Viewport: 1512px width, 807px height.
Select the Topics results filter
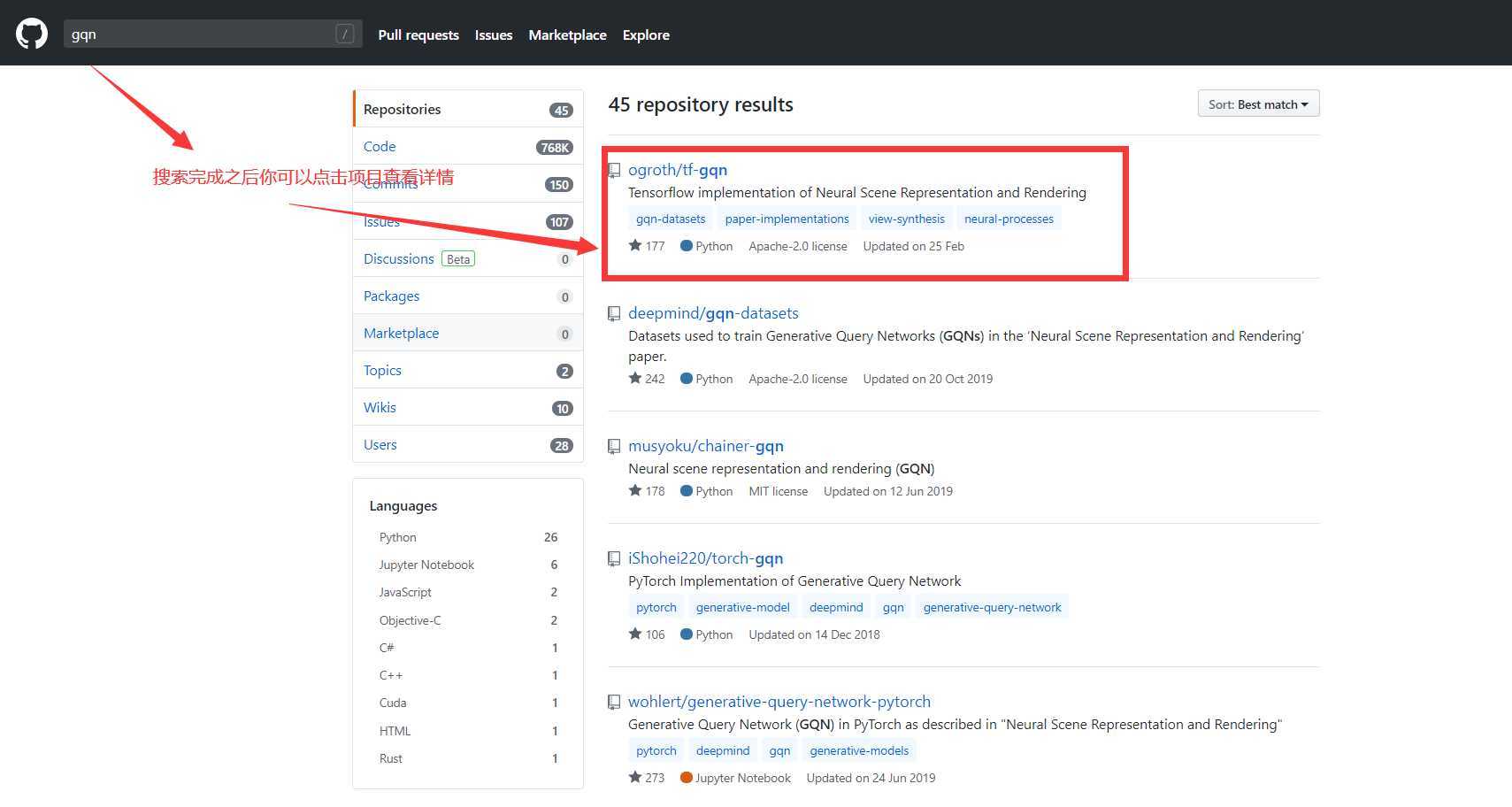click(468, 370)
